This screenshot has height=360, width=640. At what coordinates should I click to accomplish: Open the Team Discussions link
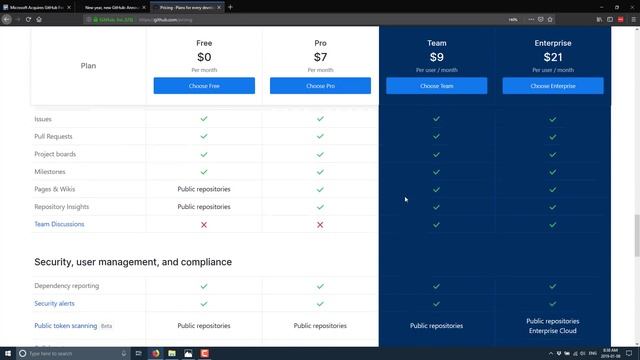coord(59,224)
